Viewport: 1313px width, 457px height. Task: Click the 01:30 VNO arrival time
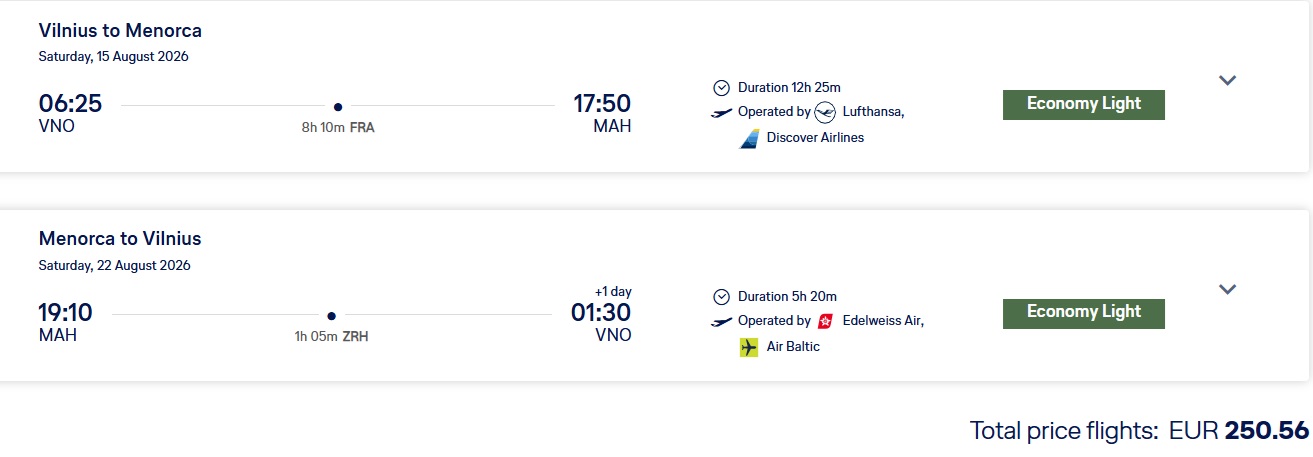pyautogui.click(x=601, y=313)
